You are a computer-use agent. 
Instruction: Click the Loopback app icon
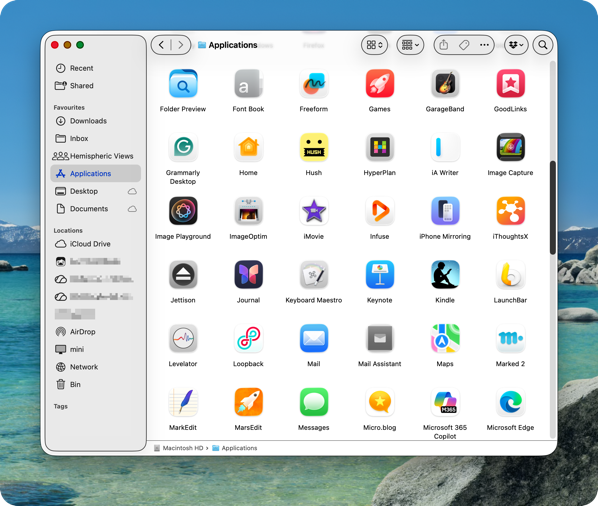pos(248,338)
